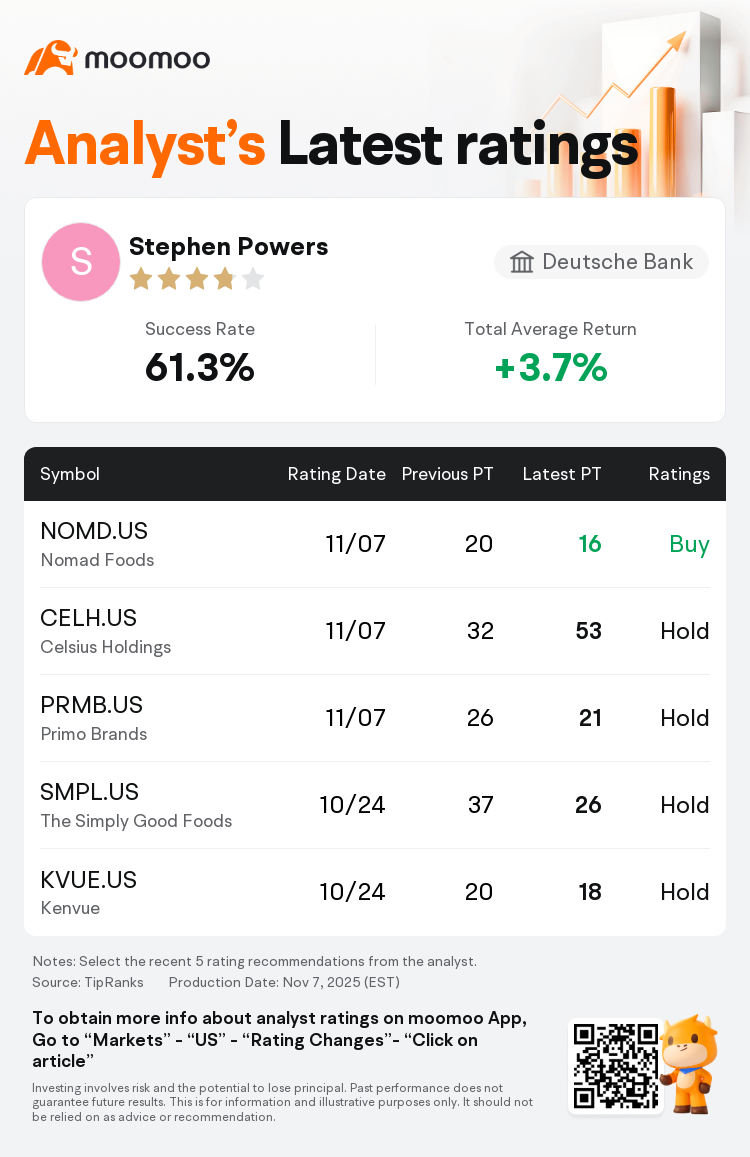Click the QR code image

[614, 1066]
